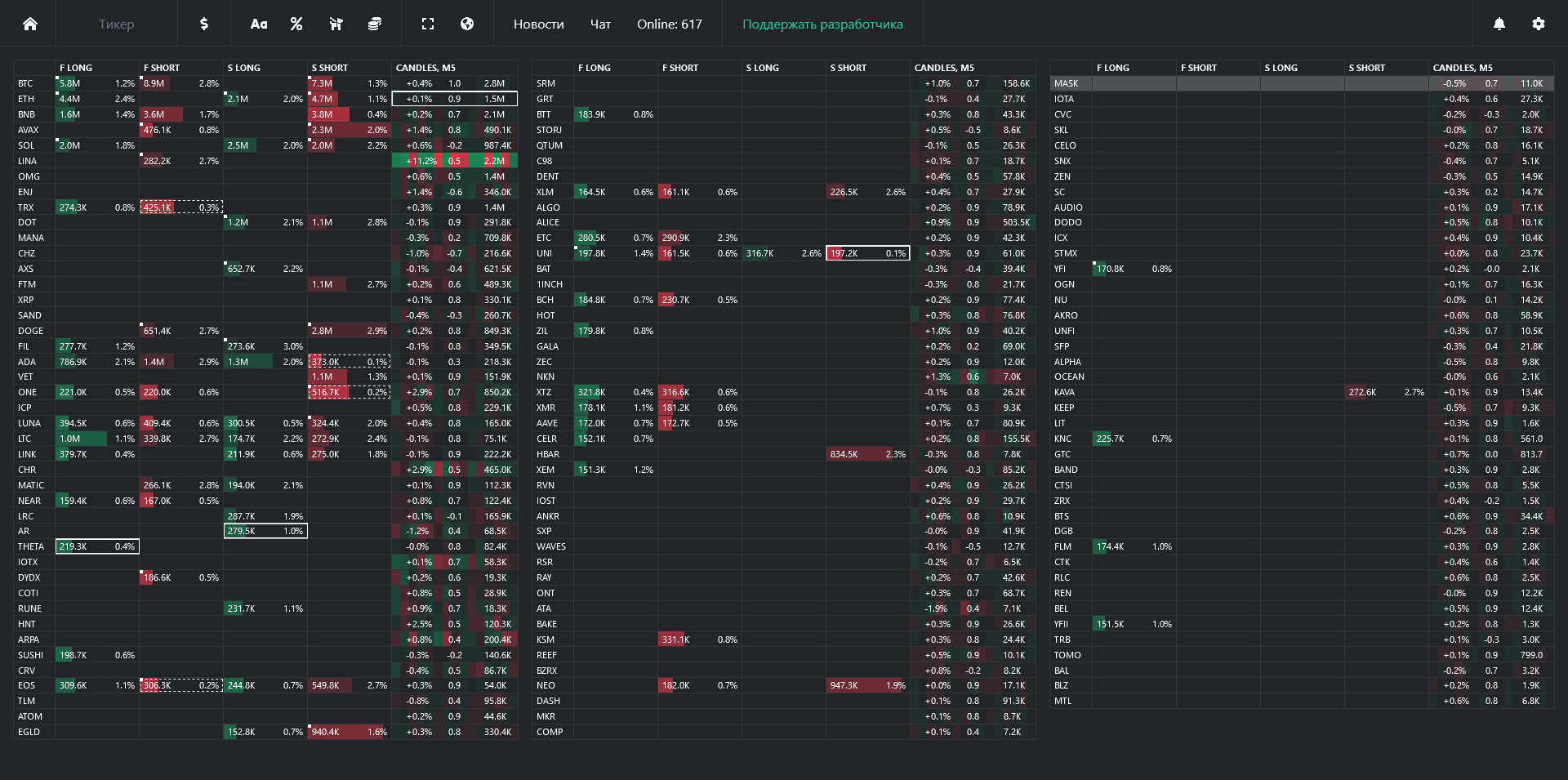Click ONE dashed S SHORT 516.7K cell
Screen dimensions: 1568x780
[350, 392]
